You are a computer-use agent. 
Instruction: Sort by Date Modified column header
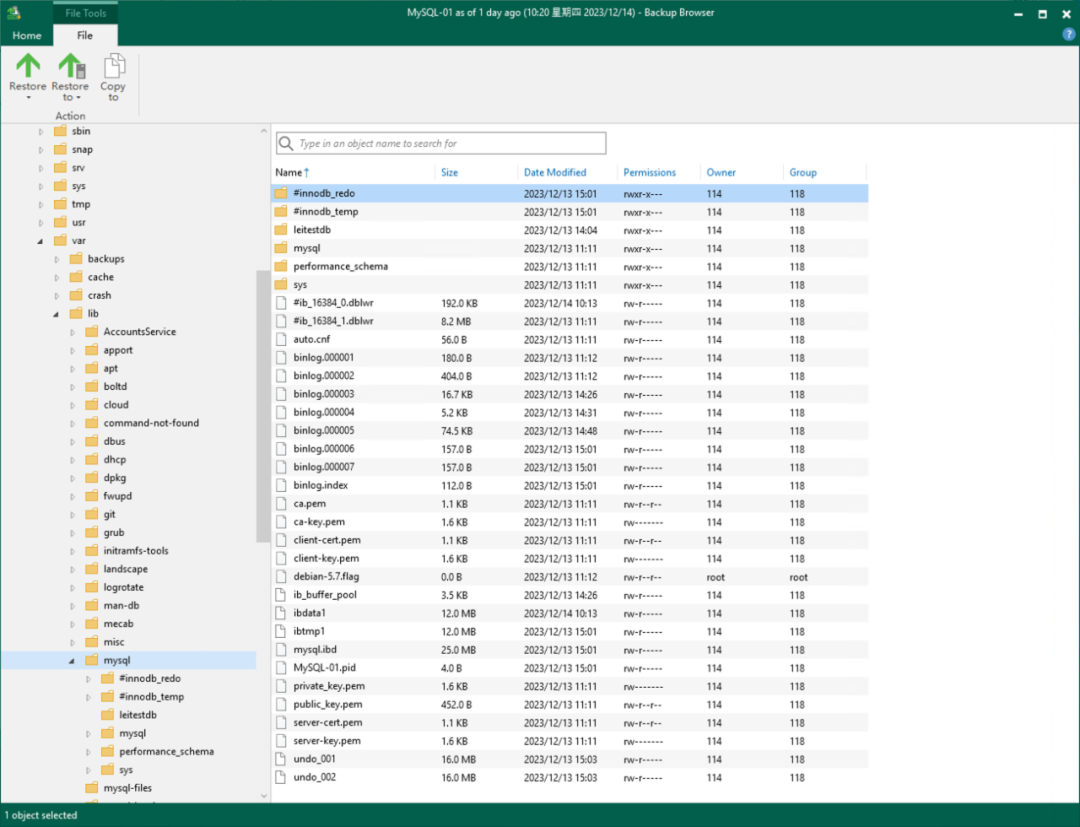(555, 172)
